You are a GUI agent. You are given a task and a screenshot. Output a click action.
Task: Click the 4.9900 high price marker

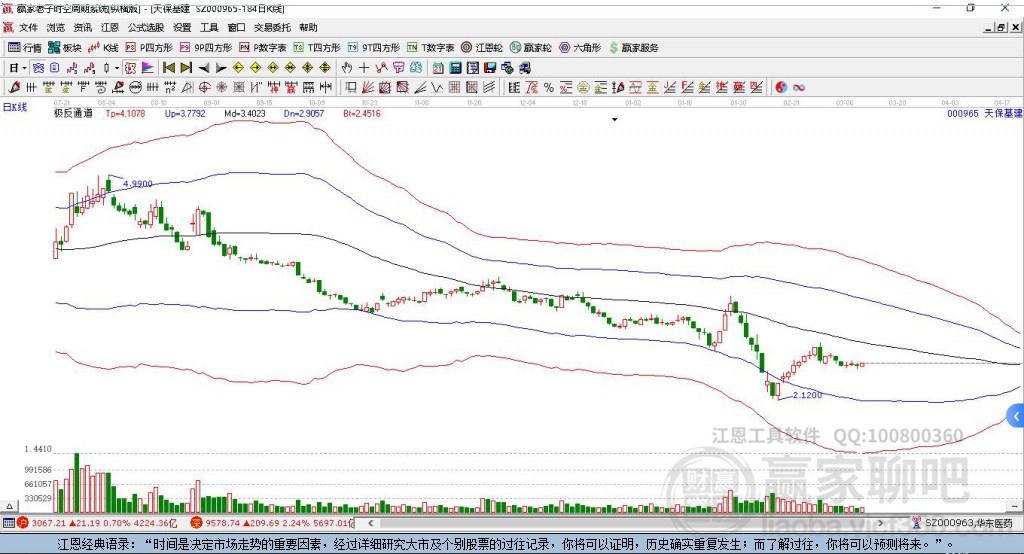click(x=138, y=184)
